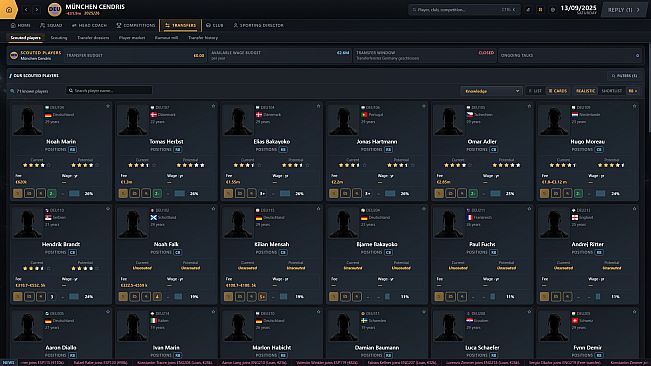Click the News label on the ticker

(x=8, y=362)
